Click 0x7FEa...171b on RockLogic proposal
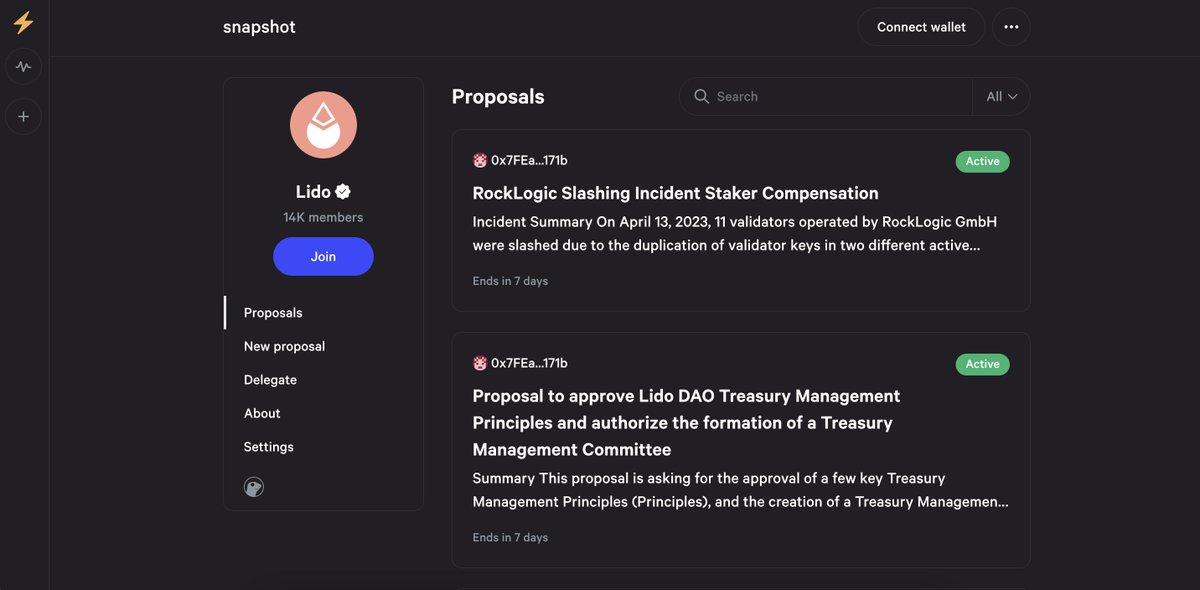The image size is (1200, 590). [529, 160]
